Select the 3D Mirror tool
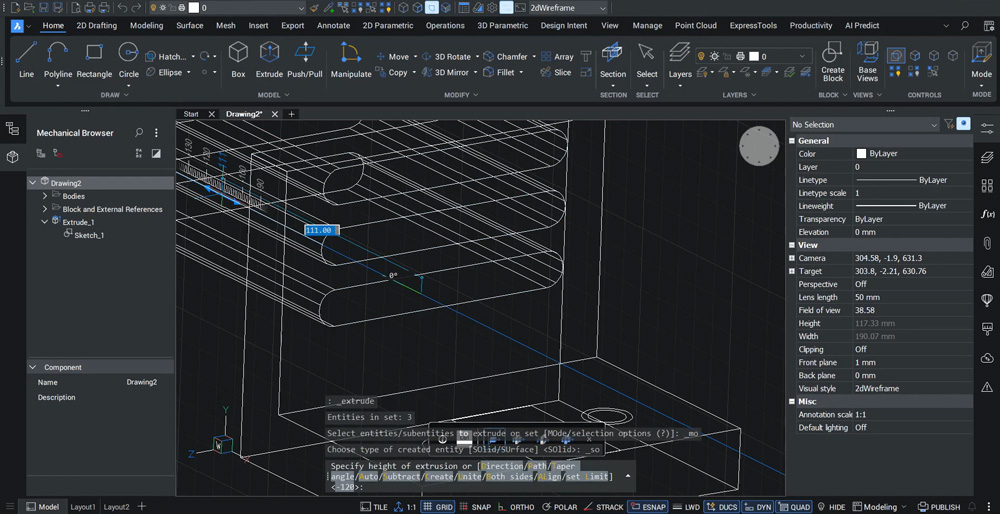Screen dimensions: 1000x514 coord(446,73)
